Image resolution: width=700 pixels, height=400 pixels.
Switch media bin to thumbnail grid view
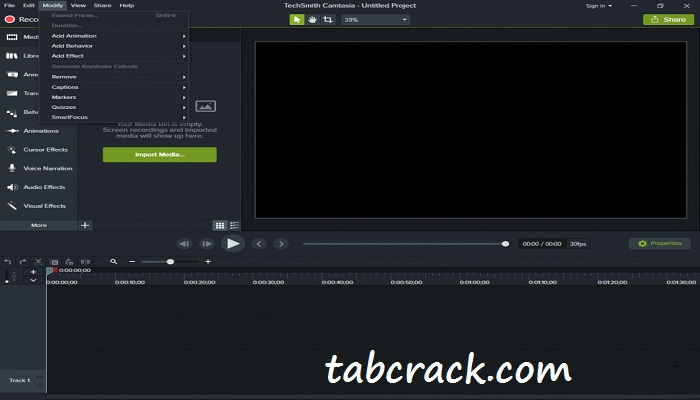(220, 225)
